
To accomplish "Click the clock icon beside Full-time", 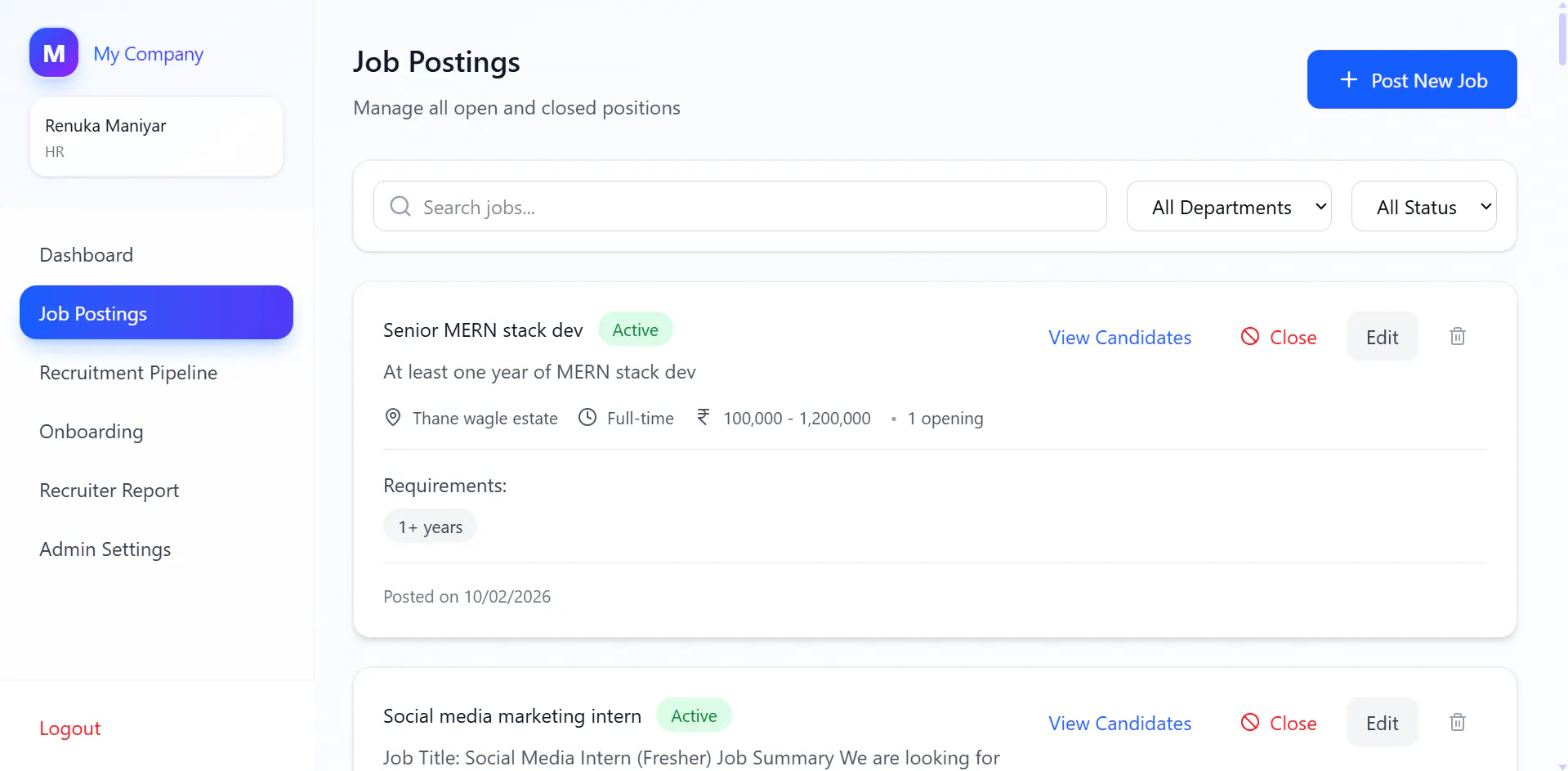I will (x=587, y=417).
